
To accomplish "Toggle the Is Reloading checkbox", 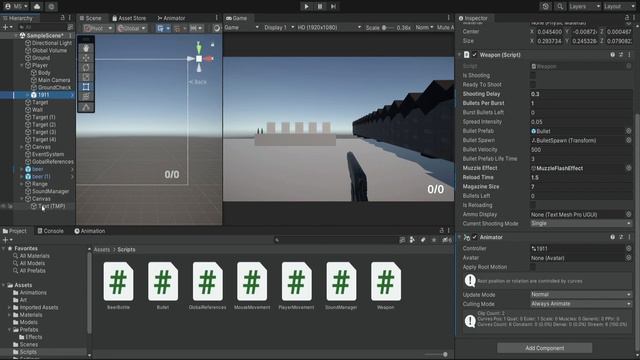I will (x=533, y=205).
